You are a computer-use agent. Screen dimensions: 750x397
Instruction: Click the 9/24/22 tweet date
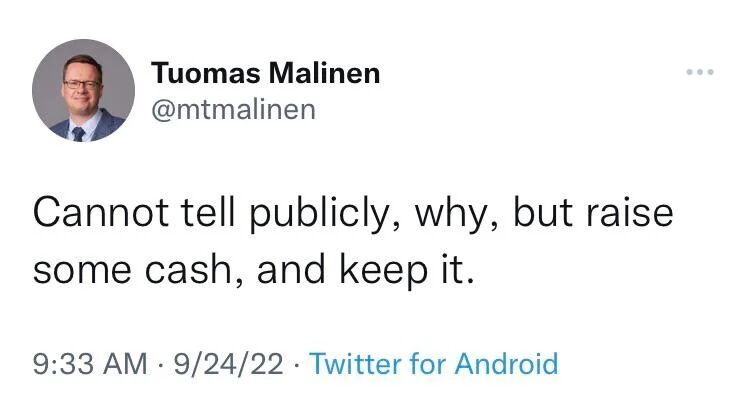229,364
